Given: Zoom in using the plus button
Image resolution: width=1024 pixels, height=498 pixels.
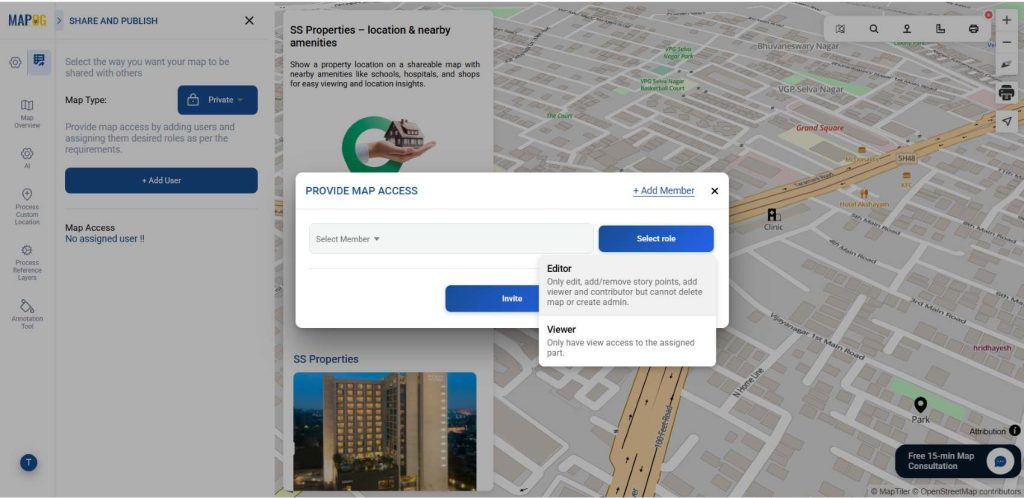Looking at the screenshot, I should click(1006, 20).
